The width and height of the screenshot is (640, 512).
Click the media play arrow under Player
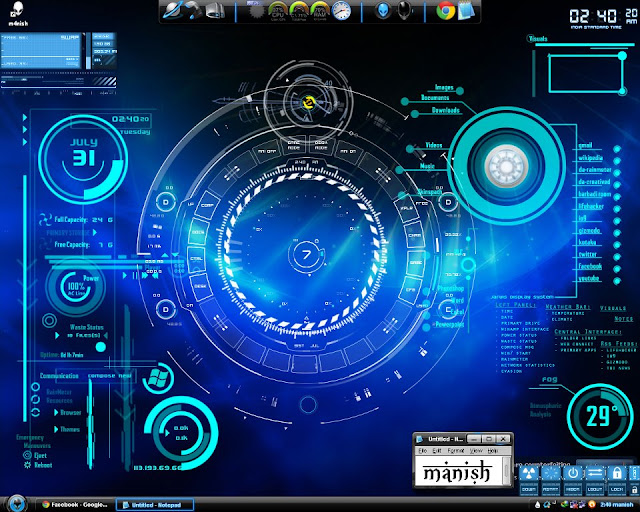pos(125,276)
